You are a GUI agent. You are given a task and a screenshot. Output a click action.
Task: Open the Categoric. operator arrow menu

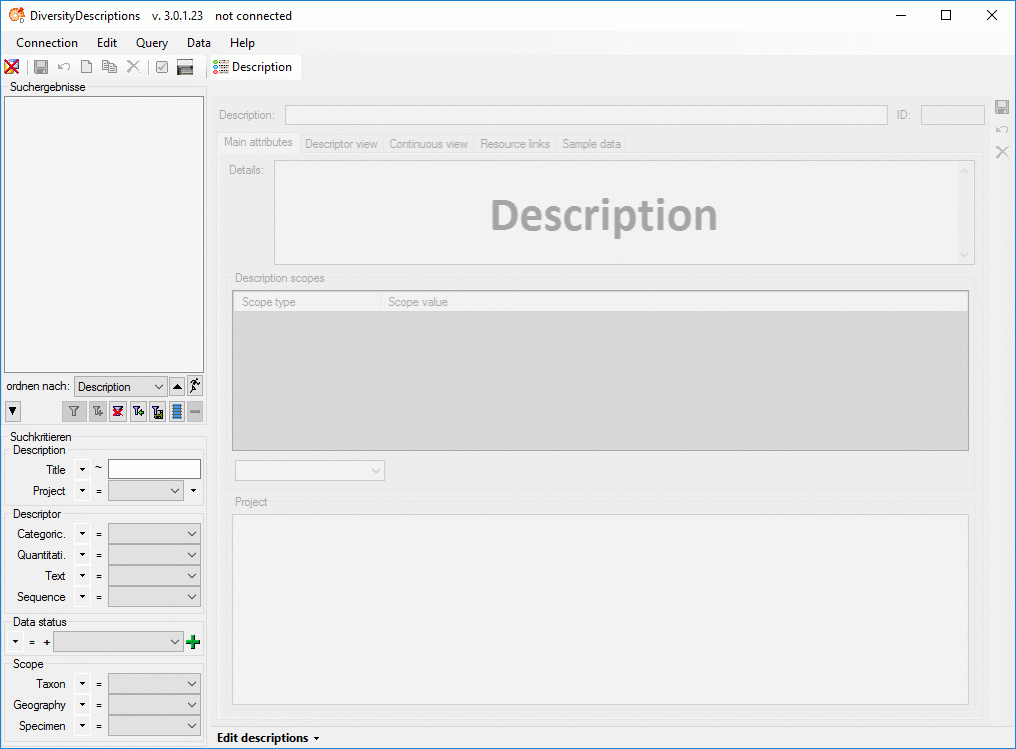(82, 534)
